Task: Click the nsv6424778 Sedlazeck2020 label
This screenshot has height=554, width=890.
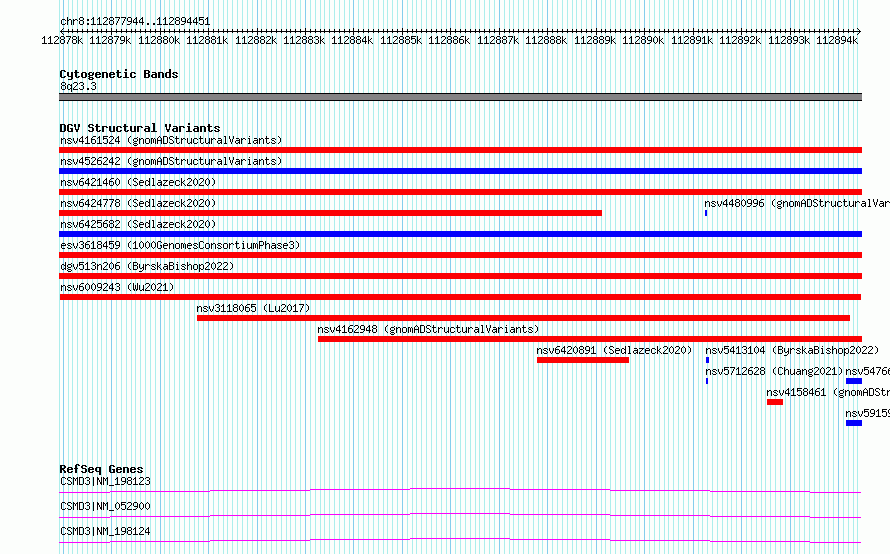Action: point(138,203)
